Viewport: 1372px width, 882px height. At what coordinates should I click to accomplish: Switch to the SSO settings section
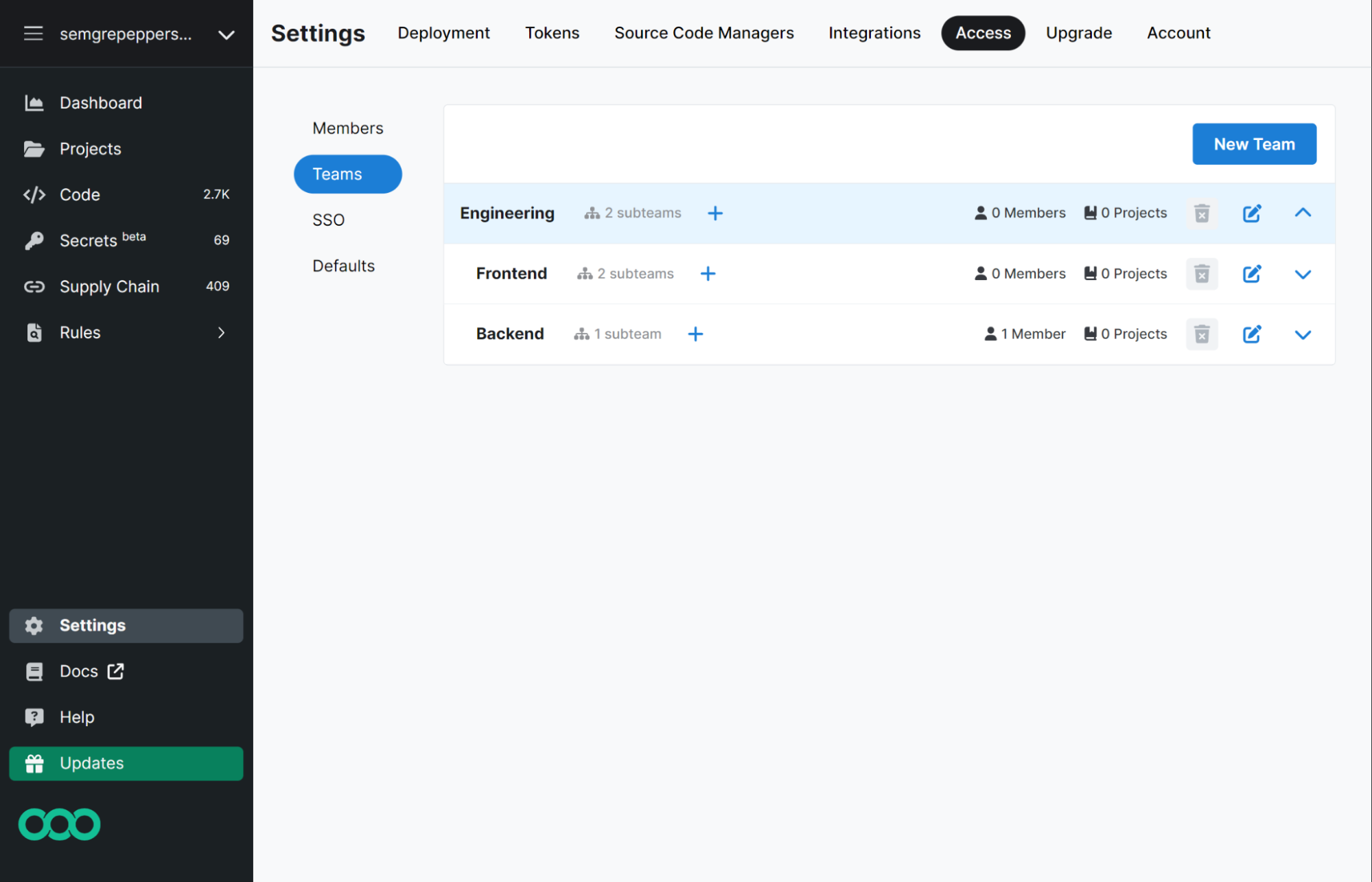click(329, 220)
